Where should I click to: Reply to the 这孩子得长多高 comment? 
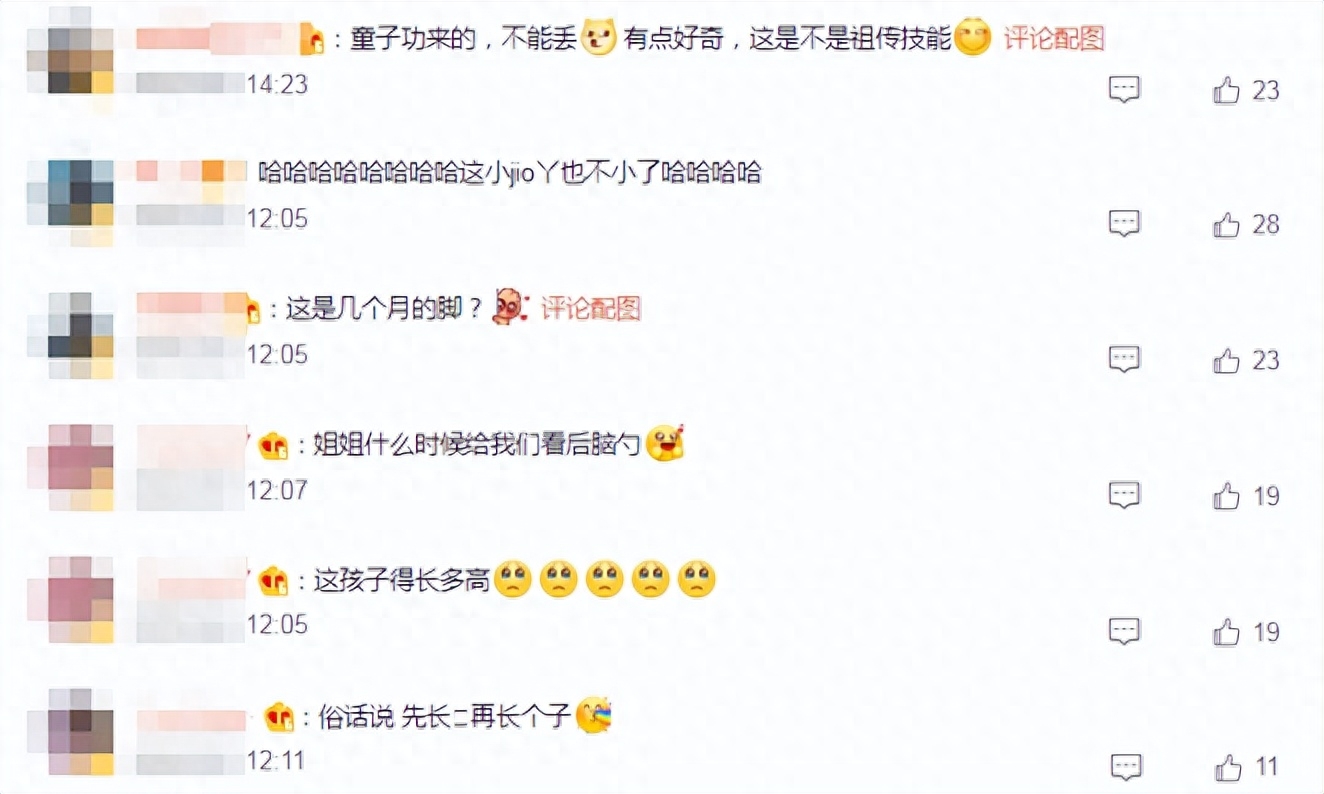pyautogui.click(x=1125, y=632)
